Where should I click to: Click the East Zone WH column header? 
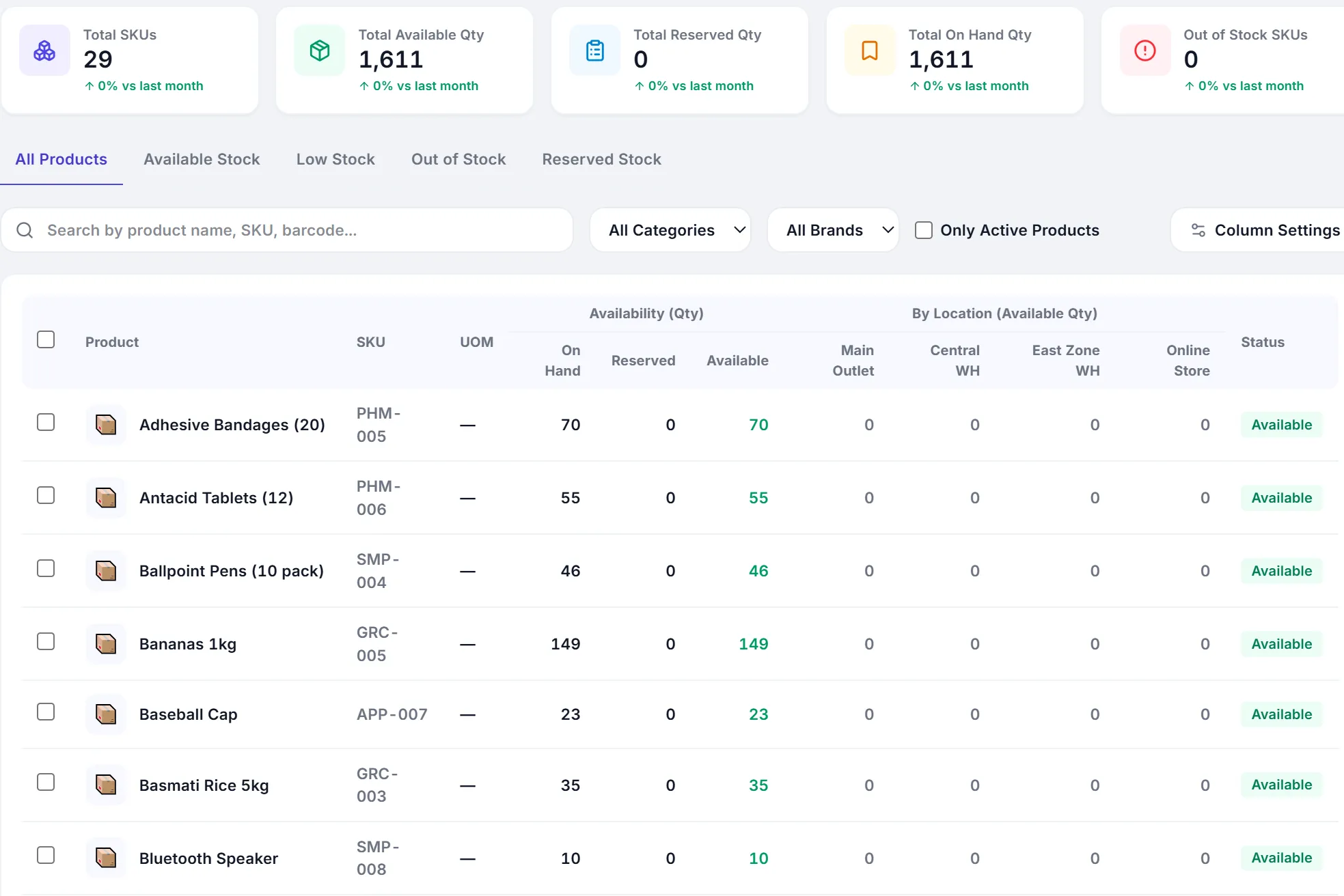[x=1066, y=361]
